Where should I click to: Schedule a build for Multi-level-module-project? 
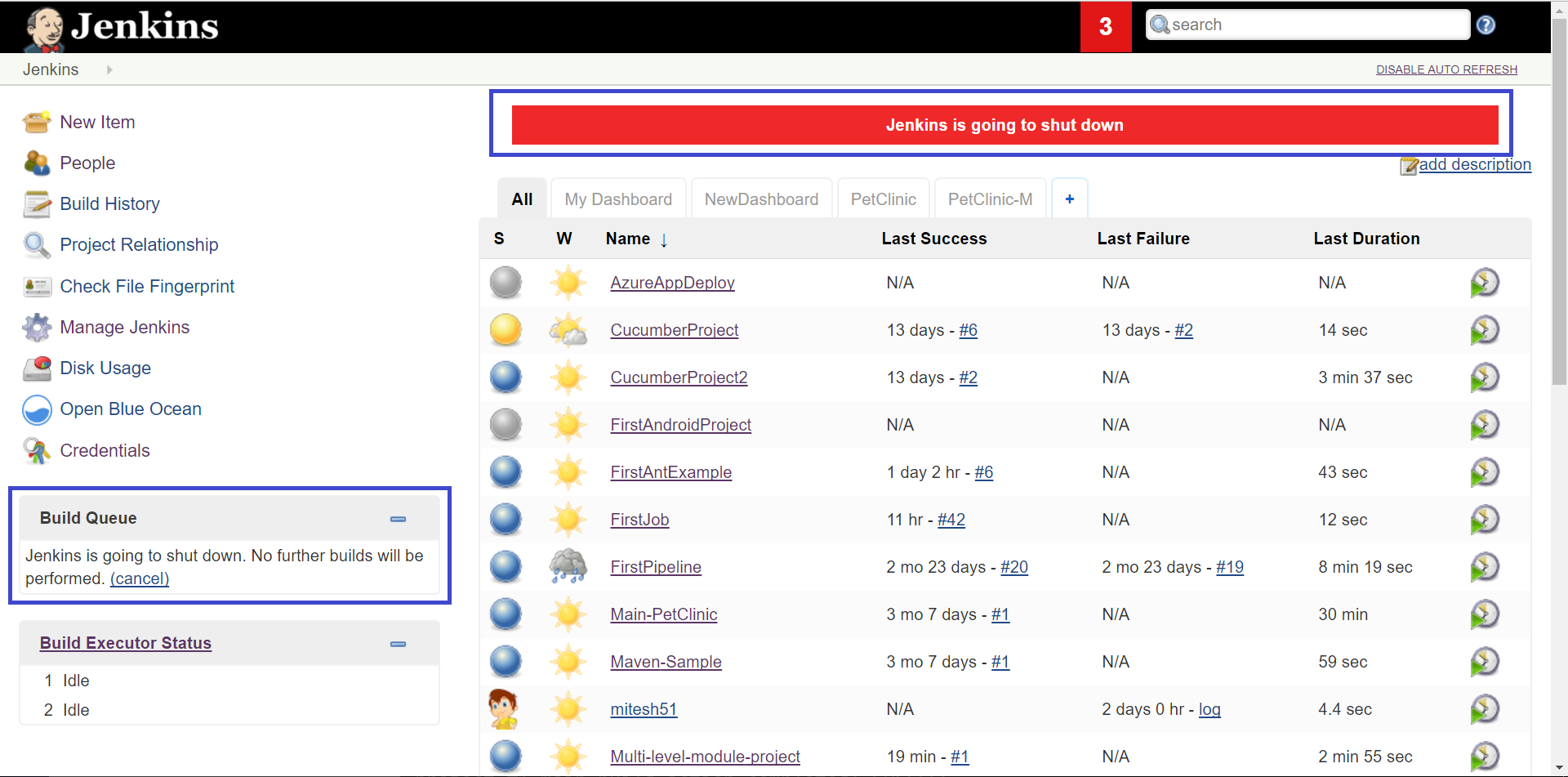coord(1485,757)
